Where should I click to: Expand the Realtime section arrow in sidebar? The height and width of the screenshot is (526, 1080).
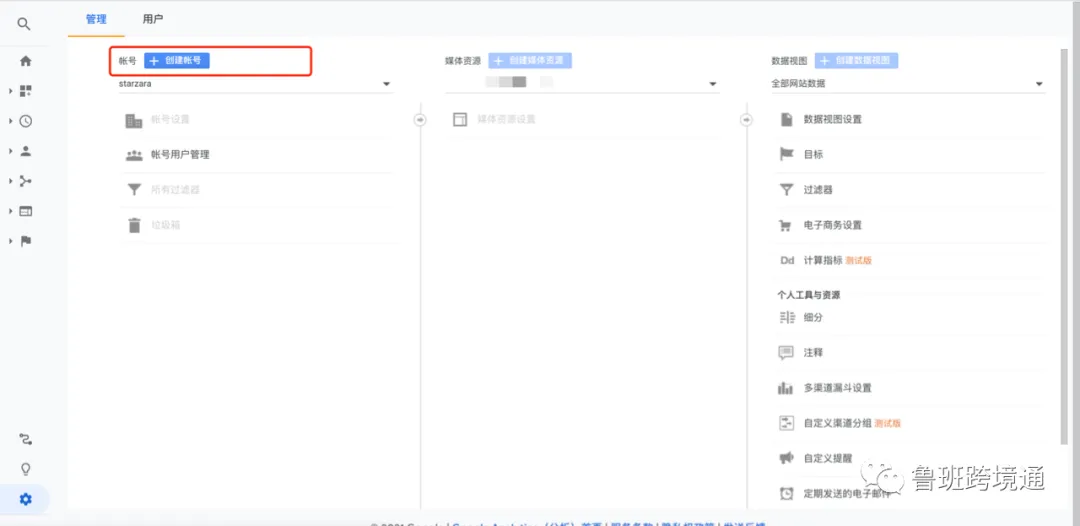point(11,121)
